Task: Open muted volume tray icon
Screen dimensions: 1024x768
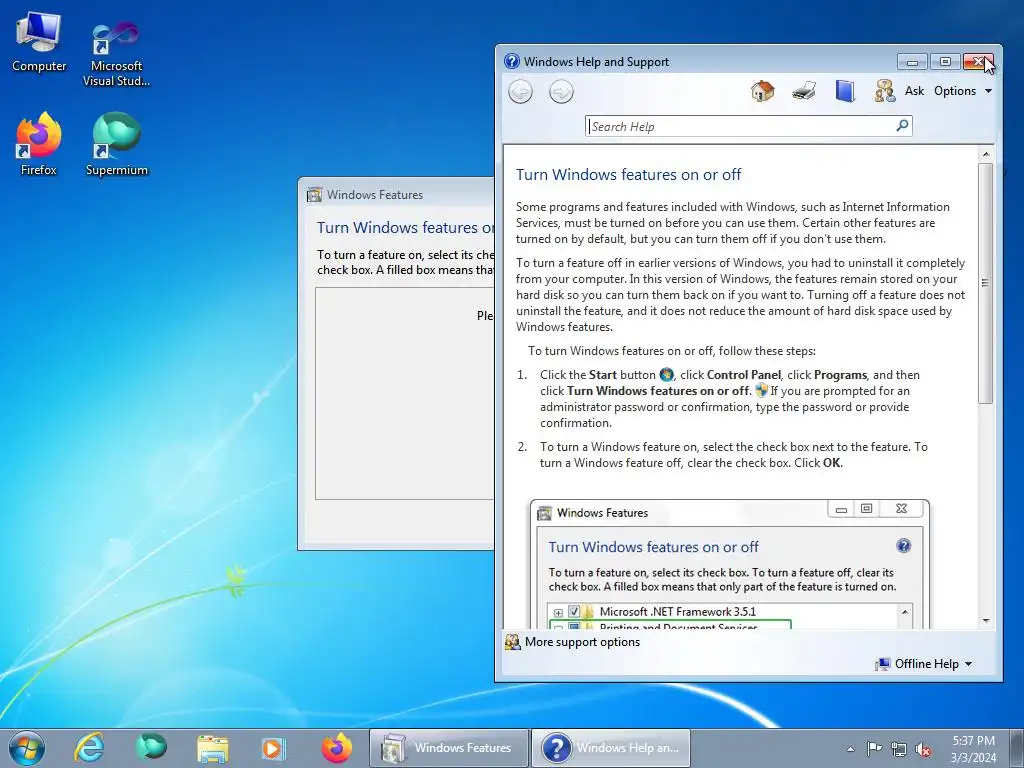Action: coord(923,749)
